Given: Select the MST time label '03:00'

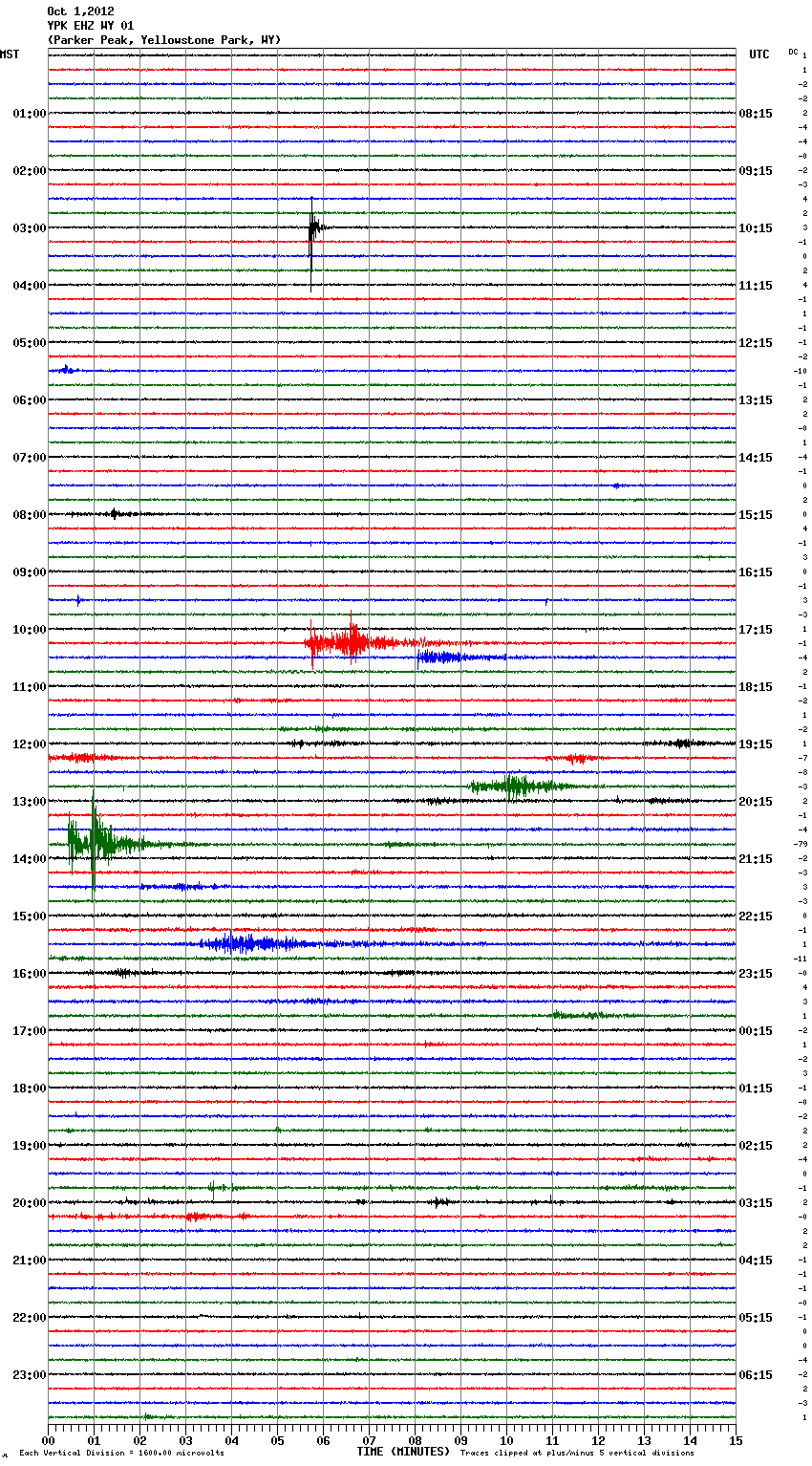Looking at the screenshot, I should coord(30,228).
